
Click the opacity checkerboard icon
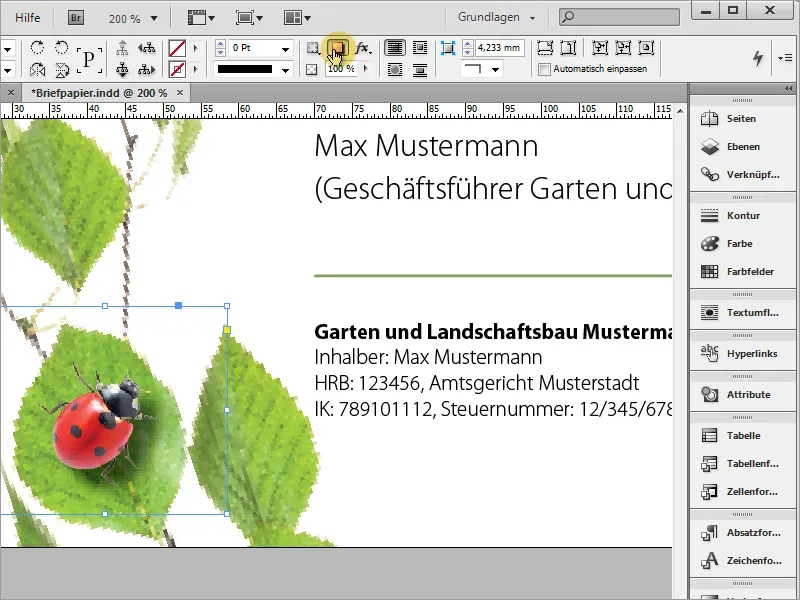[312, 69]
